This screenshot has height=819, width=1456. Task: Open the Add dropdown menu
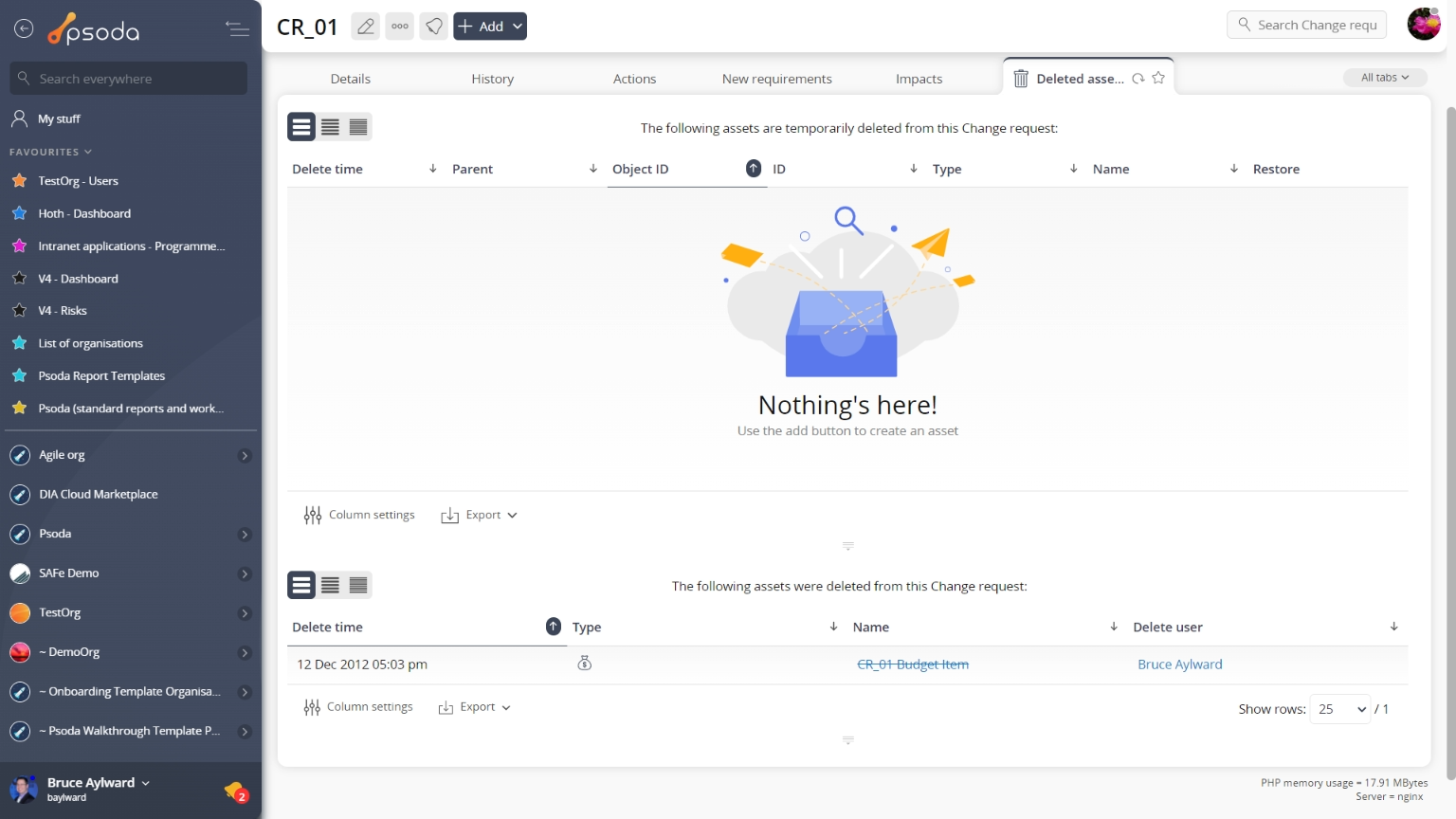click(490, 27)
